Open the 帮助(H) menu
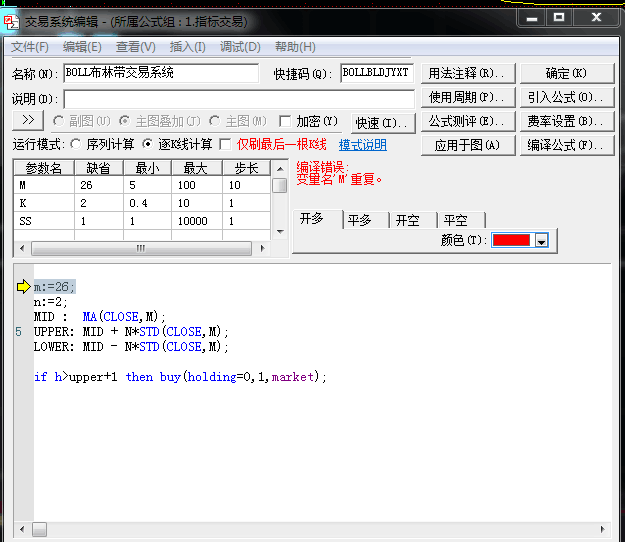Screen dimensions: 625x542 [x=295, y=47]
